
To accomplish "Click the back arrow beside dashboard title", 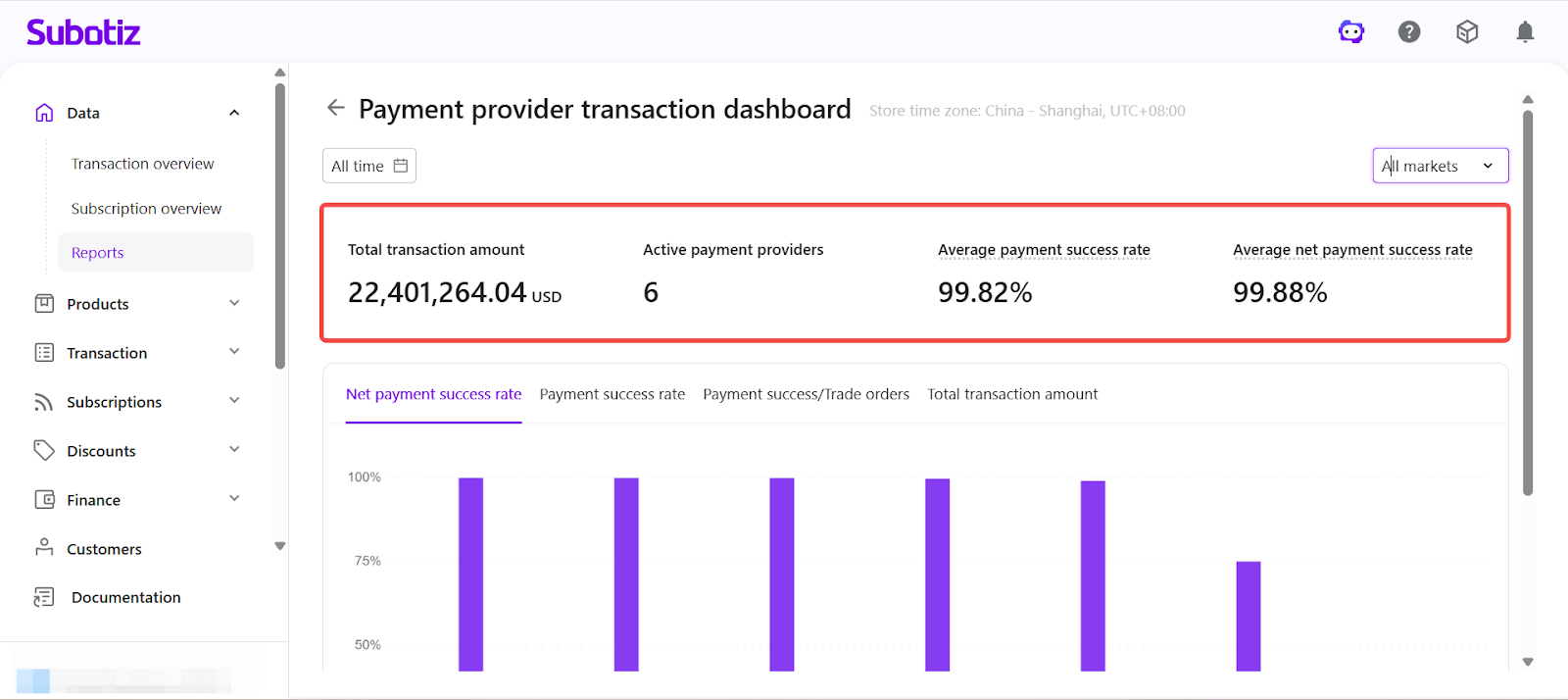I will [x=336, y=108].
